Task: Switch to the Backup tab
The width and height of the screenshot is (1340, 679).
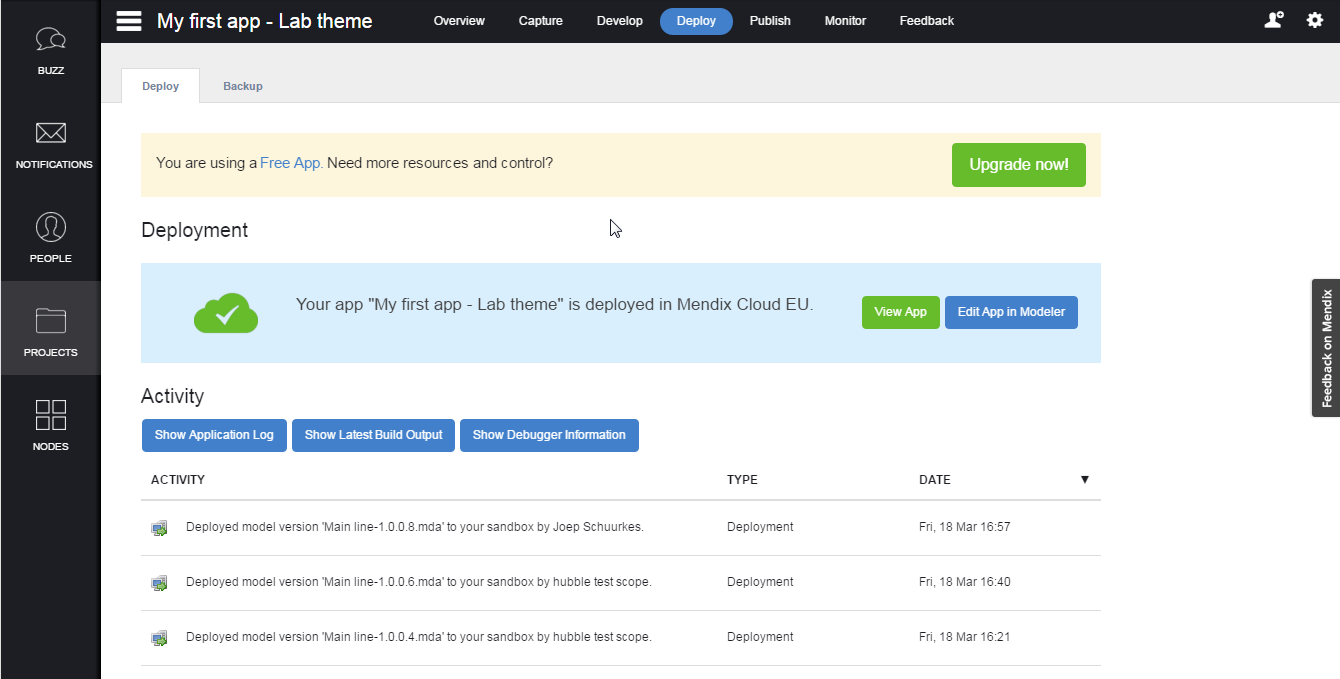Action: pos(243,87)
